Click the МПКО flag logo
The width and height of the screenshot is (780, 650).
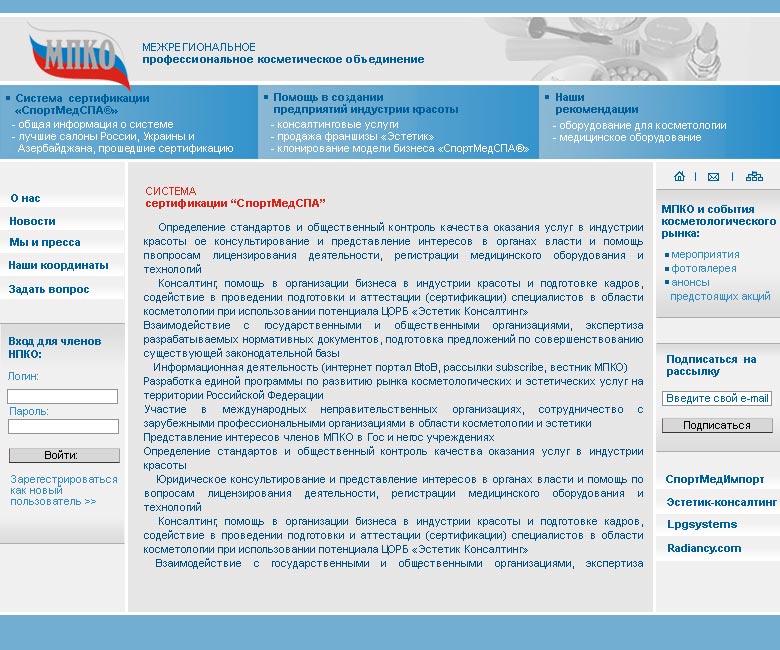point(80,56)
